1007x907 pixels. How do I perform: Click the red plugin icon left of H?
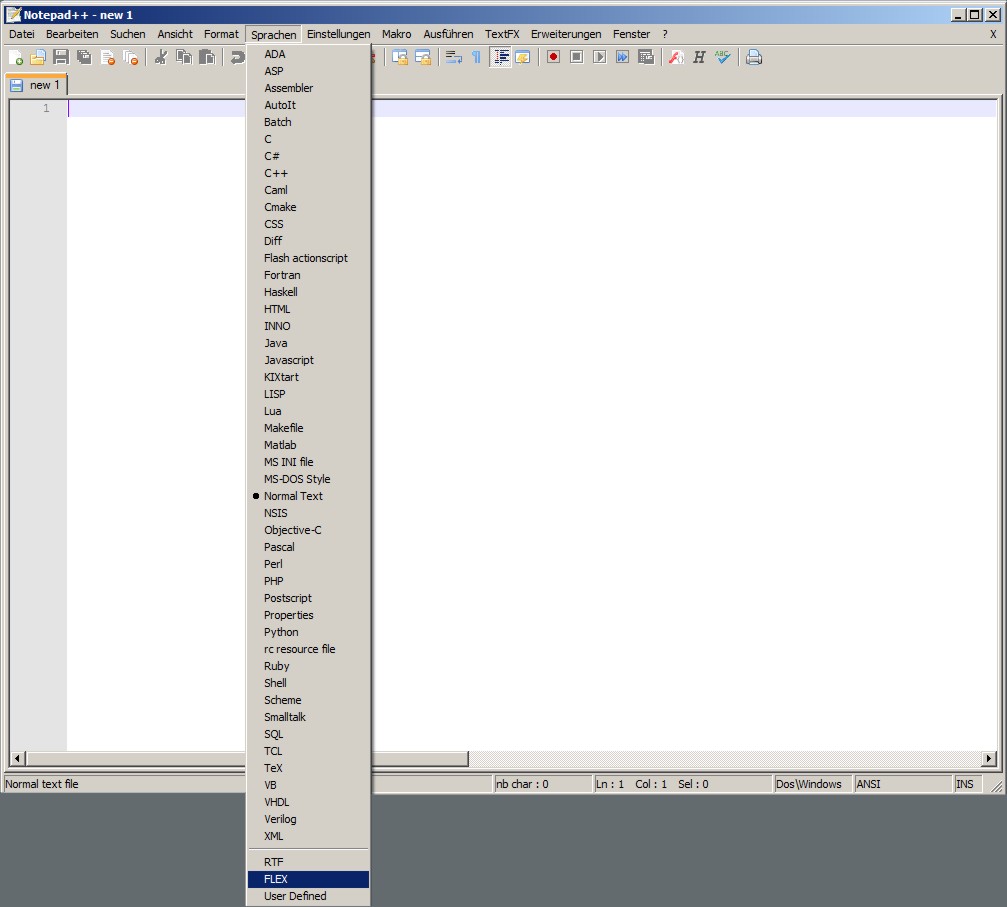676,58
